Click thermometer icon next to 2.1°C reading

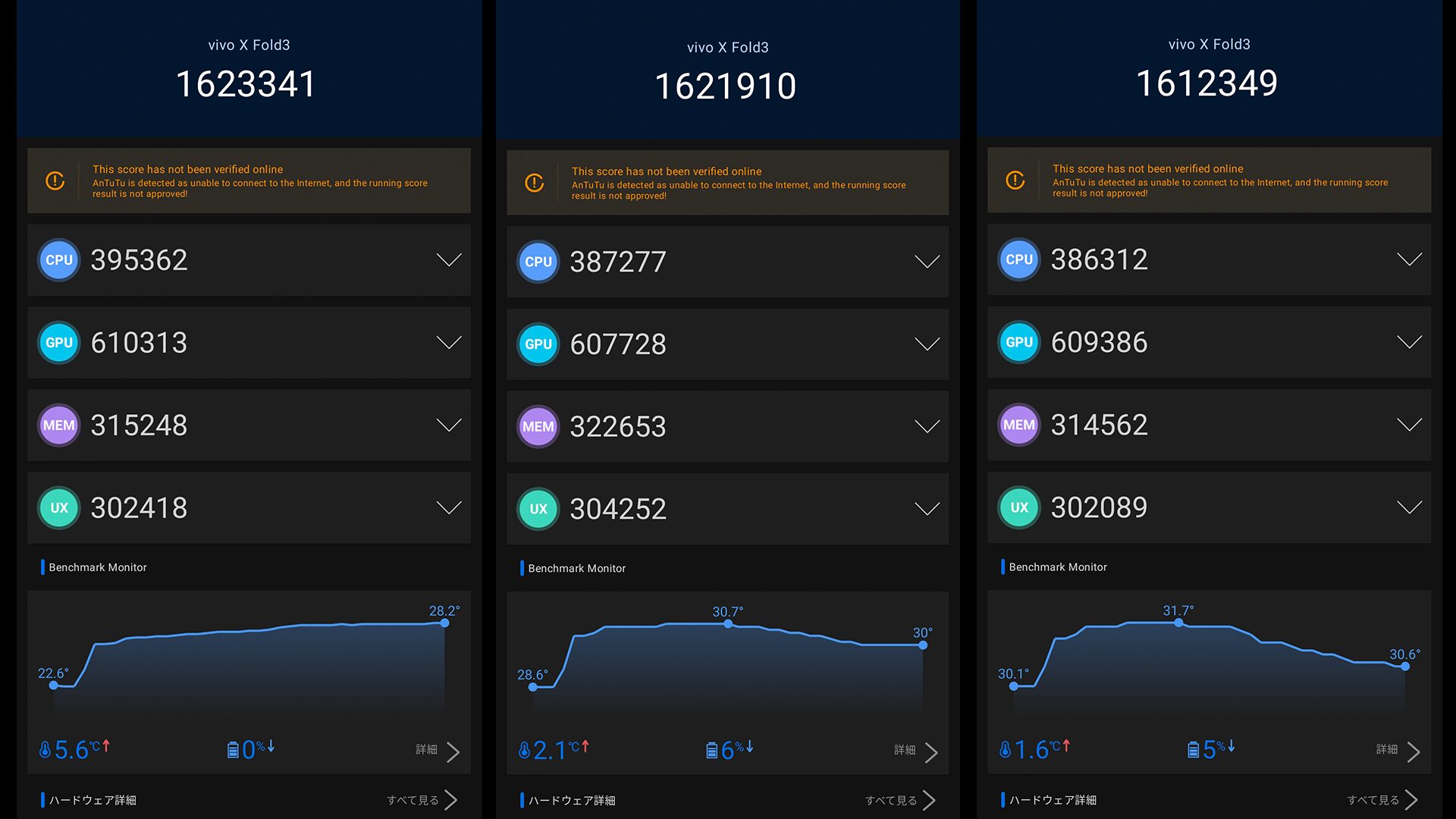coord(524,750)
